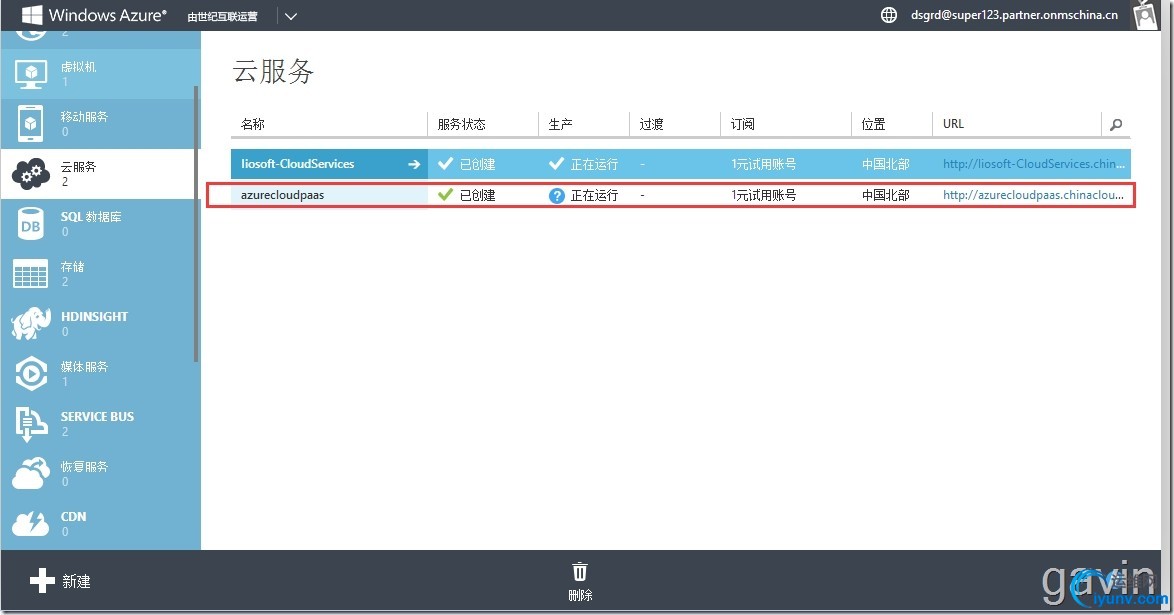This screenshot has width=1174, height=615.
Task: Click the Windows Azure logo
Action: (94, 15)
